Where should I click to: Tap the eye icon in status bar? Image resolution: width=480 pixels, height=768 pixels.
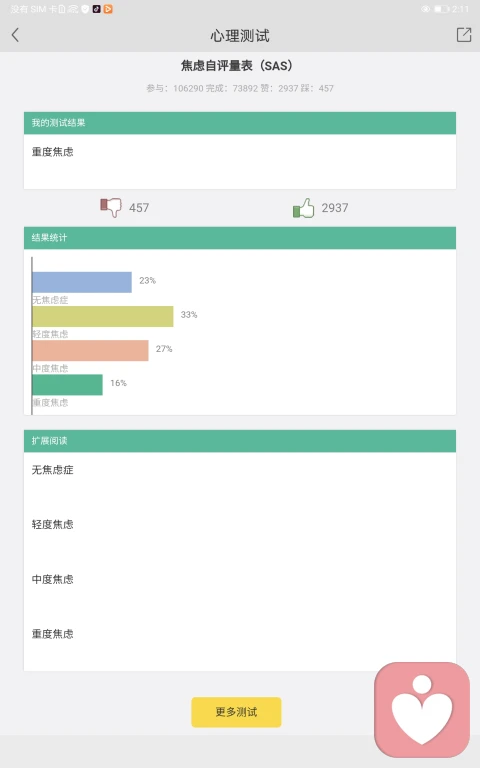(425, 9)
